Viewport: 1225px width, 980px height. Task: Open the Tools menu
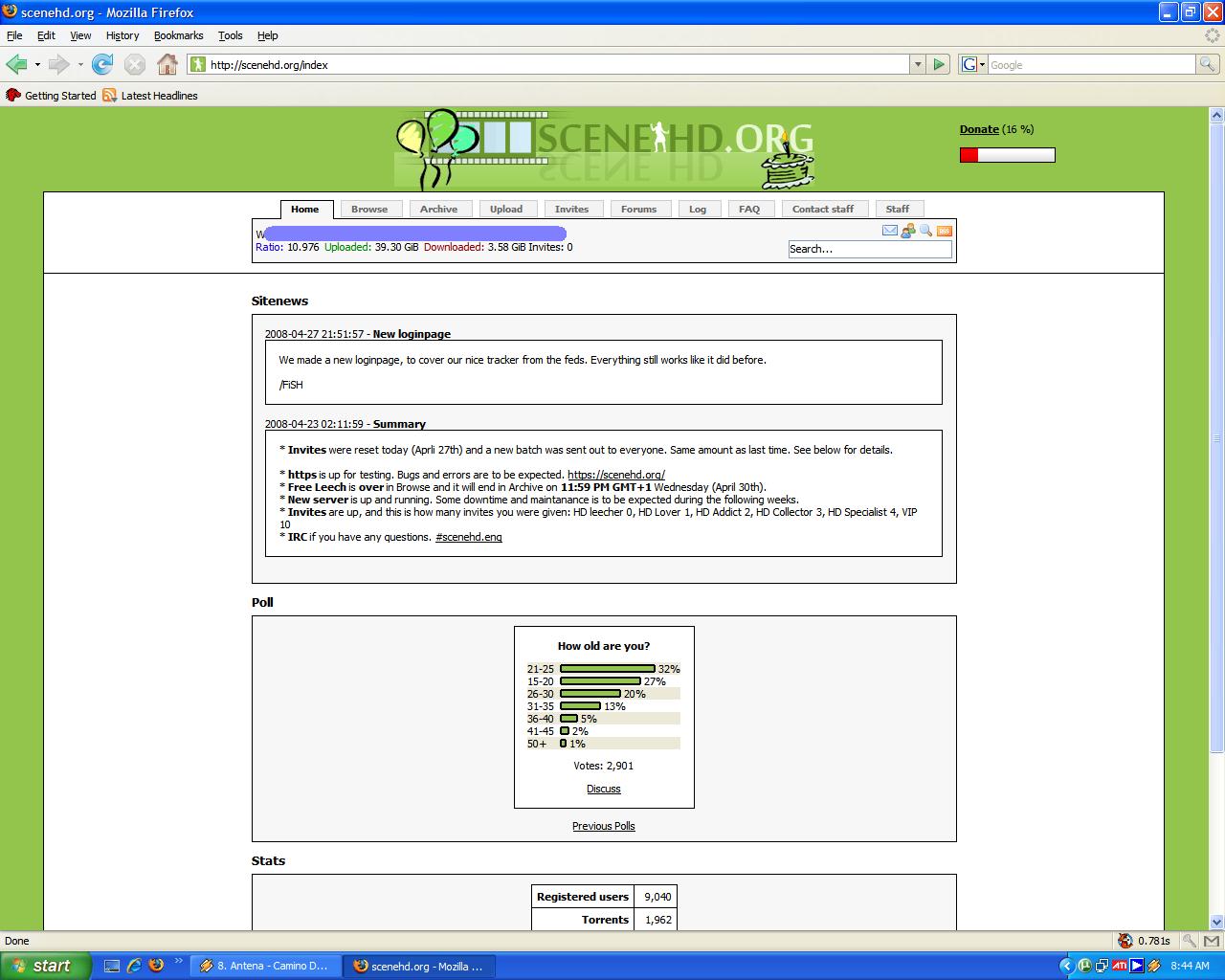pyautogui.click(x=231, y=35)
